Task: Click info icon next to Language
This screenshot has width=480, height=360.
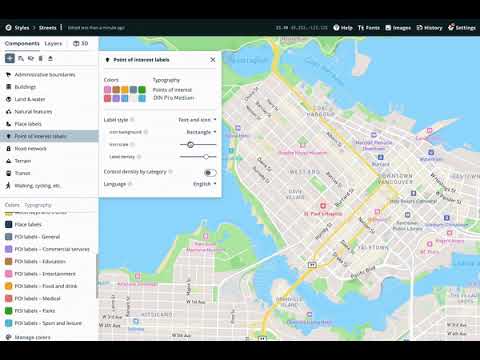Action: click(130, 184)
